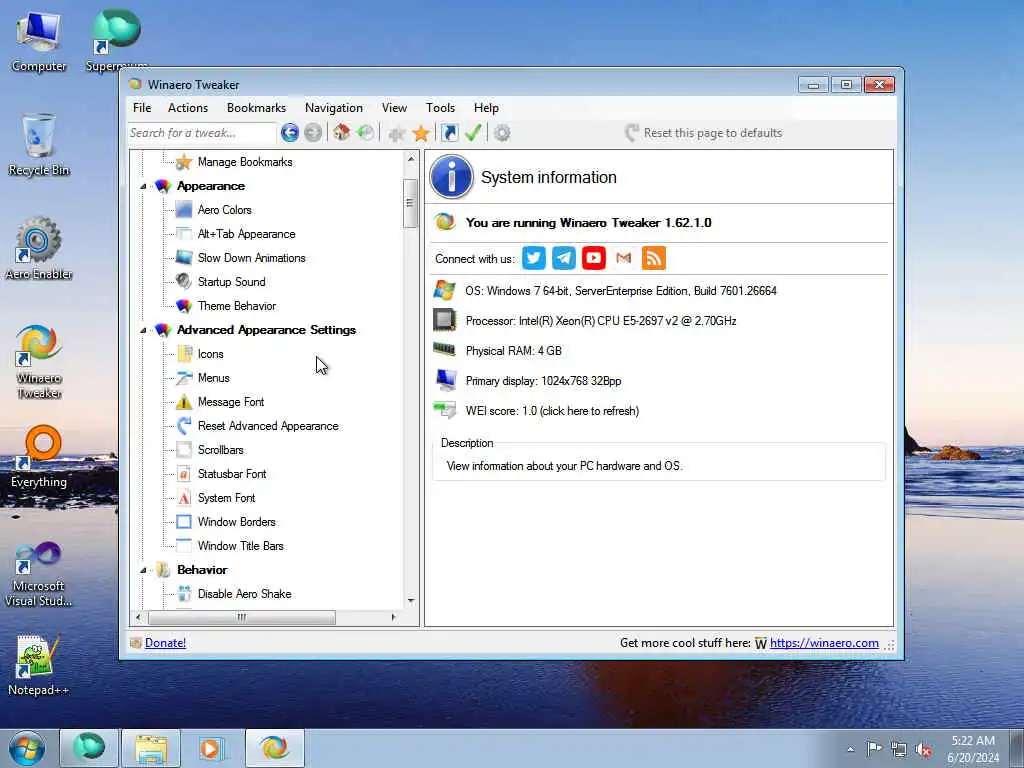Open the File menu

click(x=142, y=108)
